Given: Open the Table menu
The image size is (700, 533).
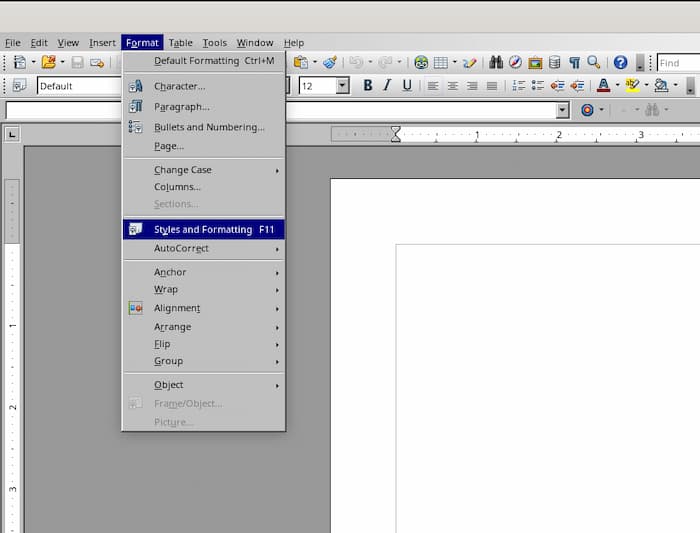Looking at the screenshot, I should pyautogui.click(x=180, y=43).
